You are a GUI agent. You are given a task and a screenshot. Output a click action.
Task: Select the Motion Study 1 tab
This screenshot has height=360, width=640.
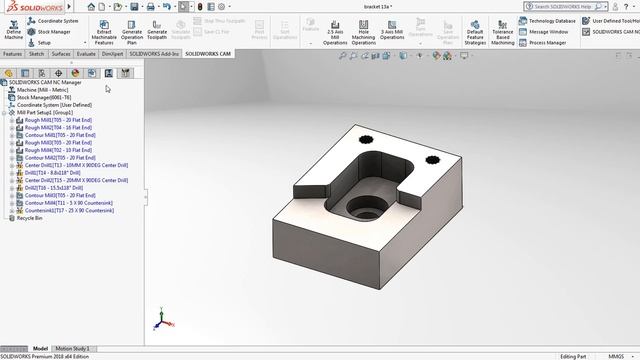pyautogui.click(x=72, y=349)
